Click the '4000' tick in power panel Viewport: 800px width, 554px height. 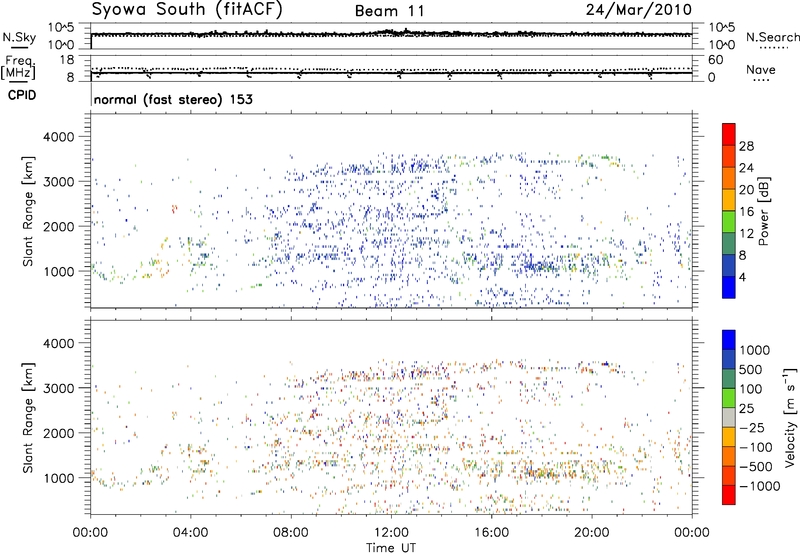tap(58, 137)
